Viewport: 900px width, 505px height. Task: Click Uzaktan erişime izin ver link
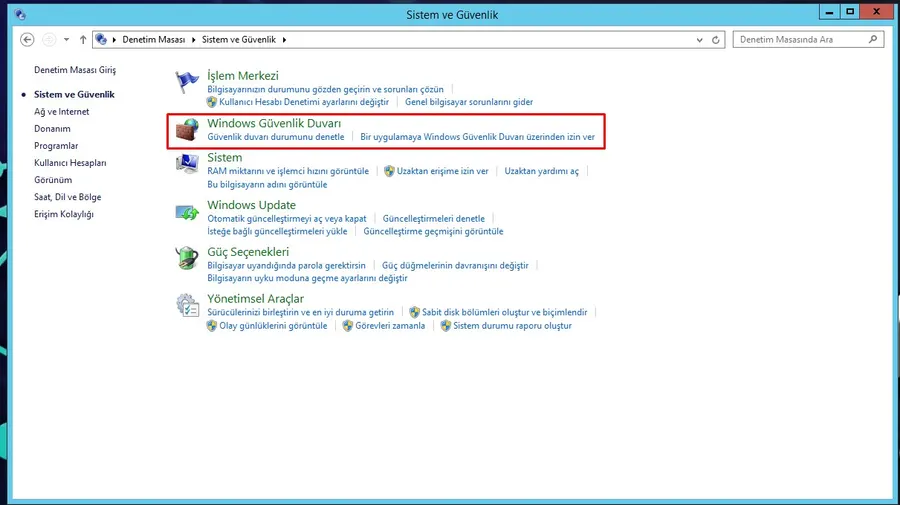(x=443, y=171)
